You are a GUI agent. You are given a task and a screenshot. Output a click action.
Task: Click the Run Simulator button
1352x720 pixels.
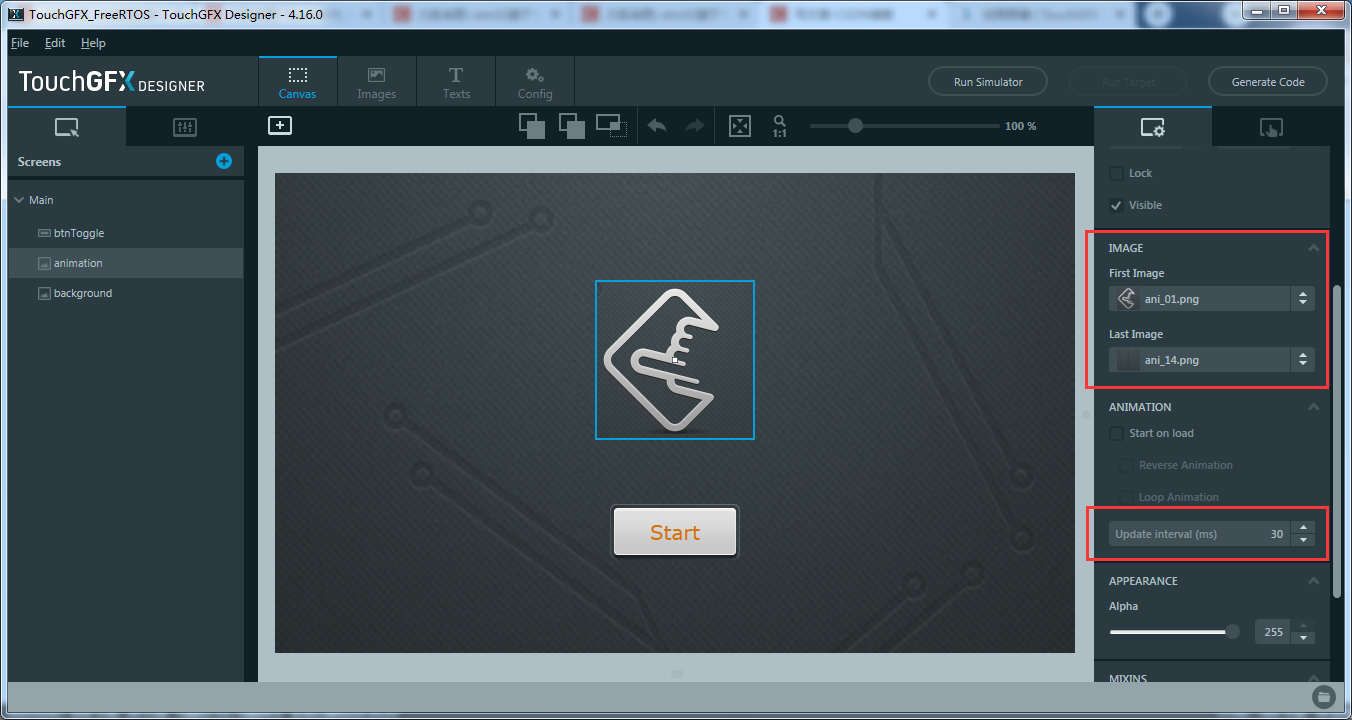point(988,82)
